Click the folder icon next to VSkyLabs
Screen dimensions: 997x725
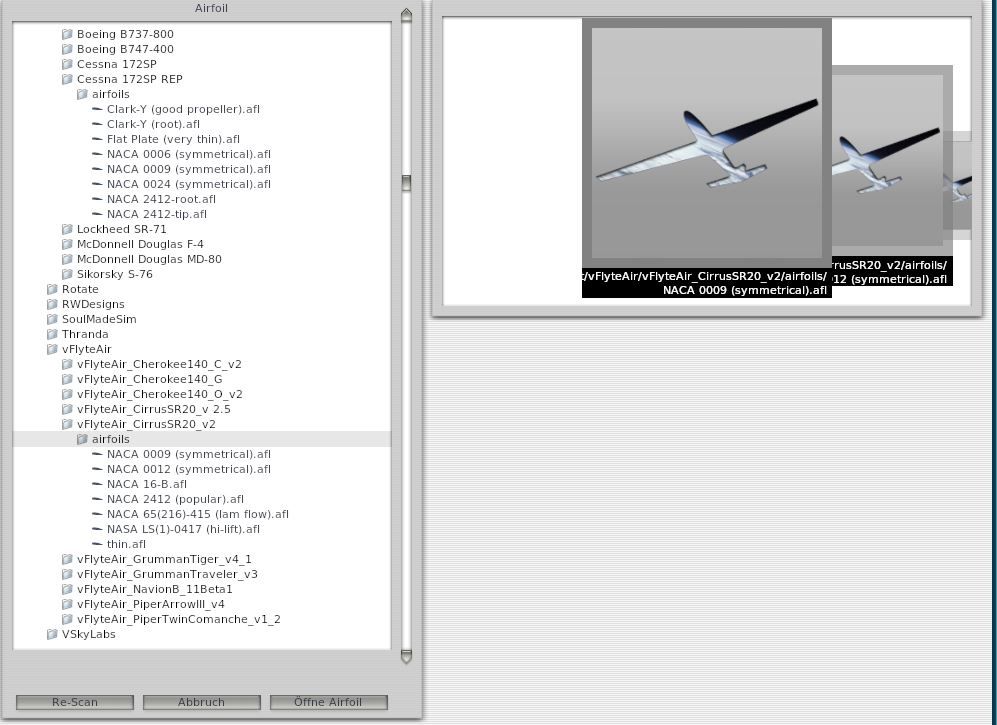coord(52,634)
